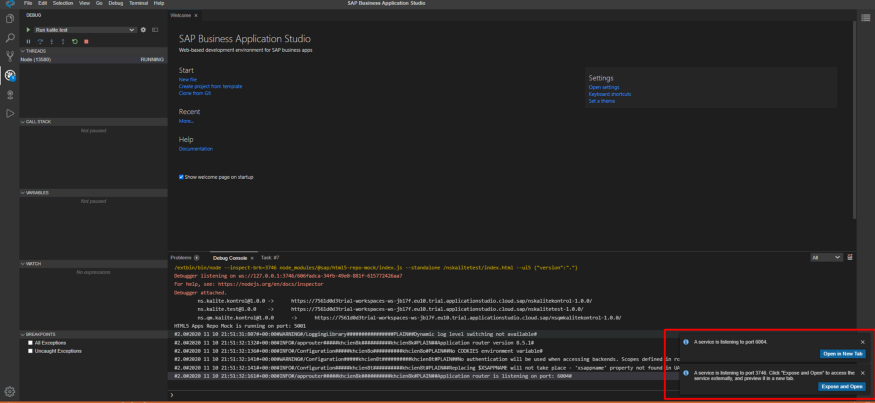
Task: Click the Step Into debug icon
Action: tap(51, 41)
